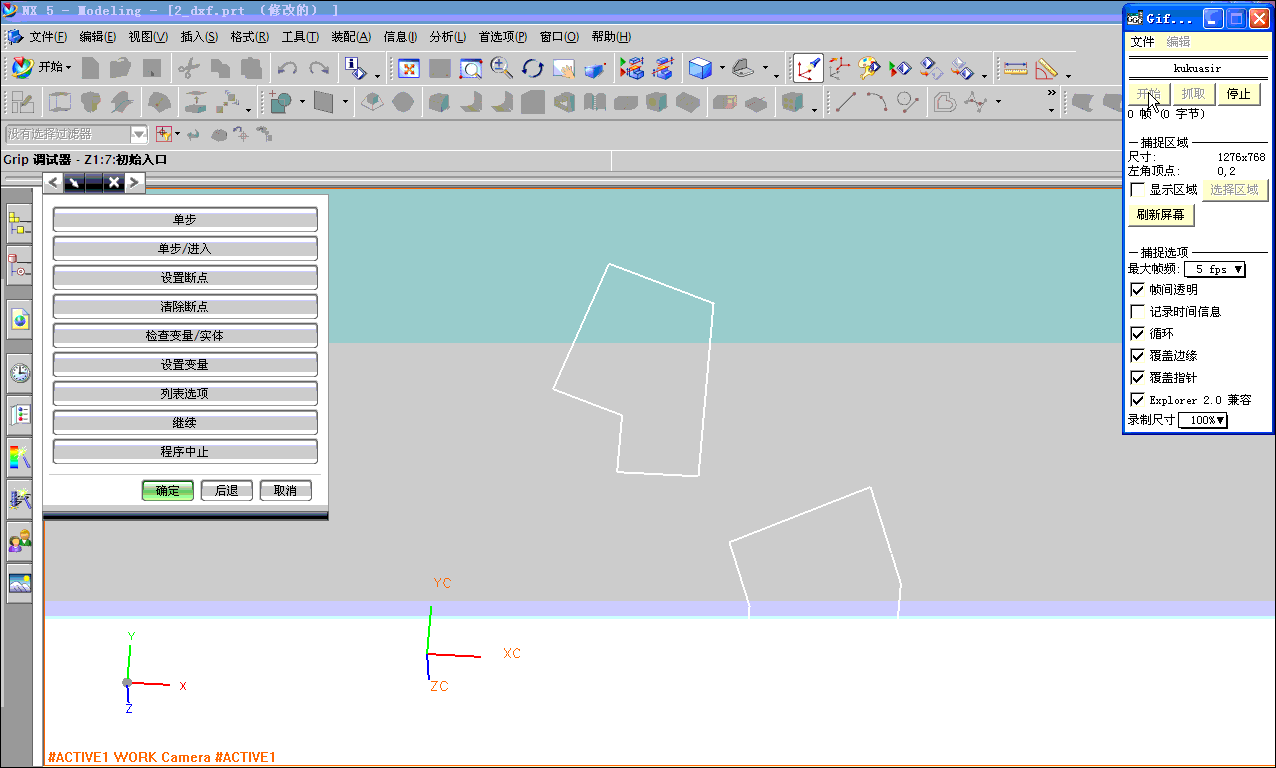Toggle the 循环 checkbox

1137,334
